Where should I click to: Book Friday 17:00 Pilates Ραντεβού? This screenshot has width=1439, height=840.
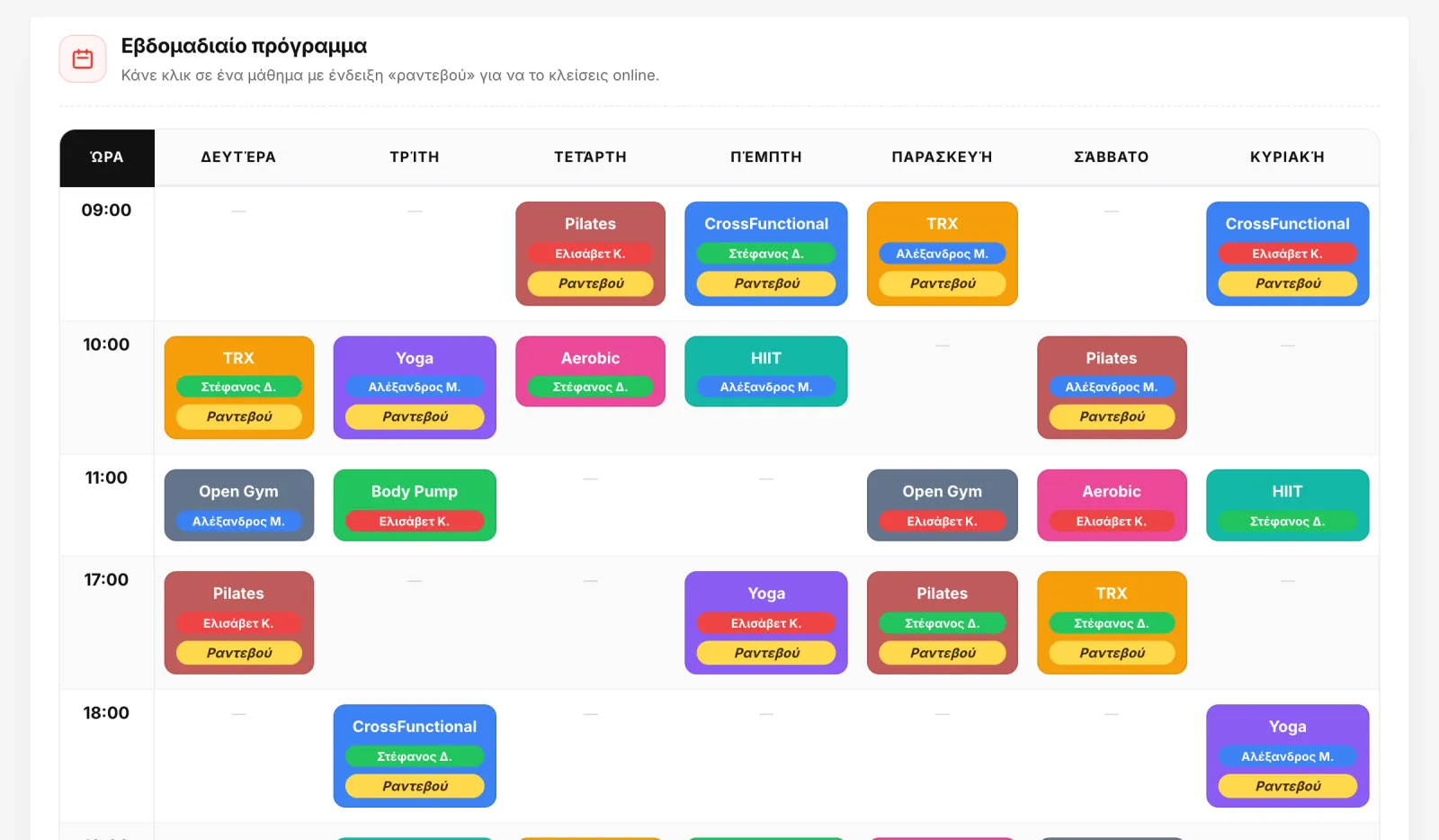pyautogui.click(x=943, y=653)
